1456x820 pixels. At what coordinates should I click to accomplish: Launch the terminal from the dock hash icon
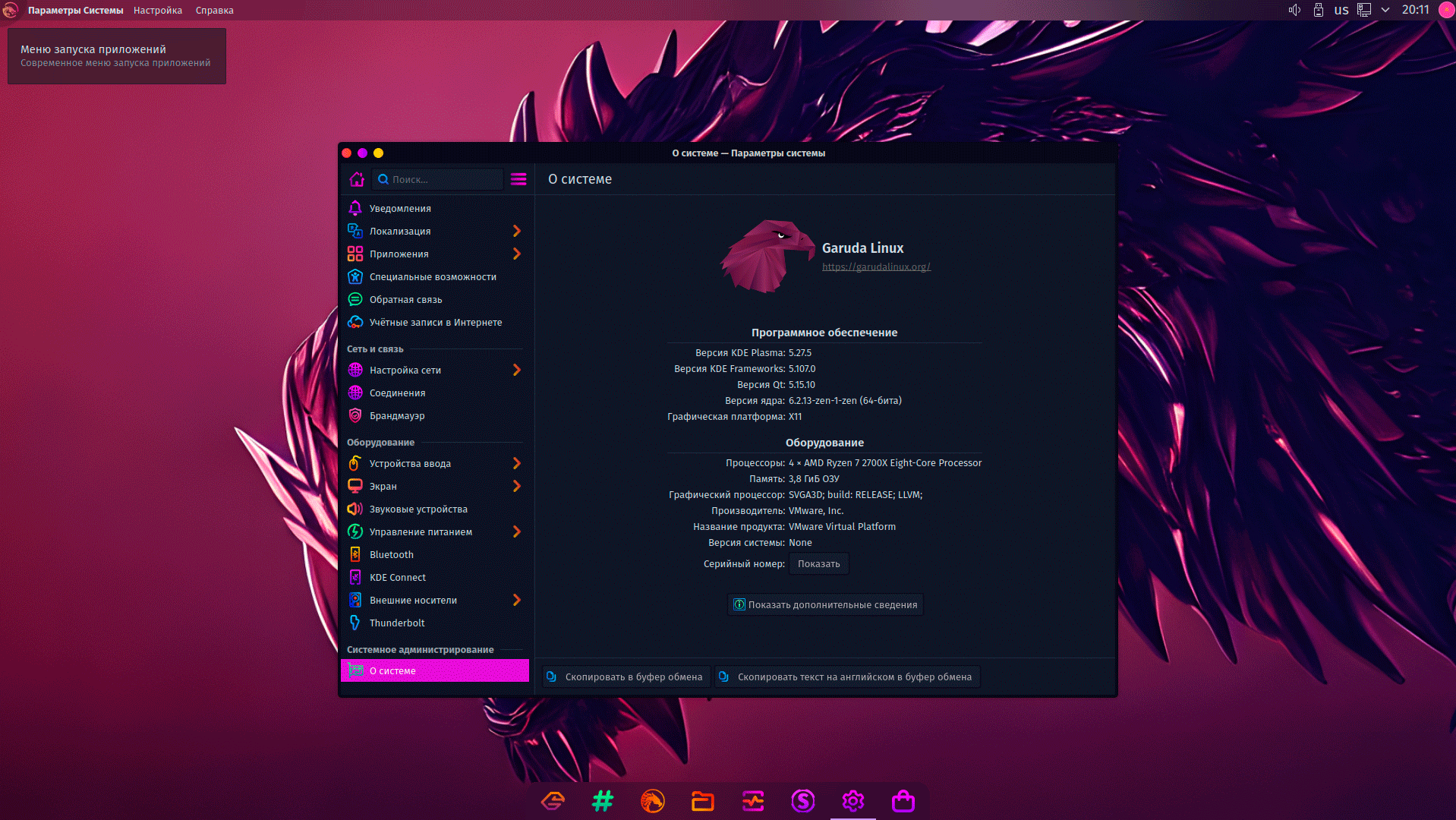(x=602, y=801)
